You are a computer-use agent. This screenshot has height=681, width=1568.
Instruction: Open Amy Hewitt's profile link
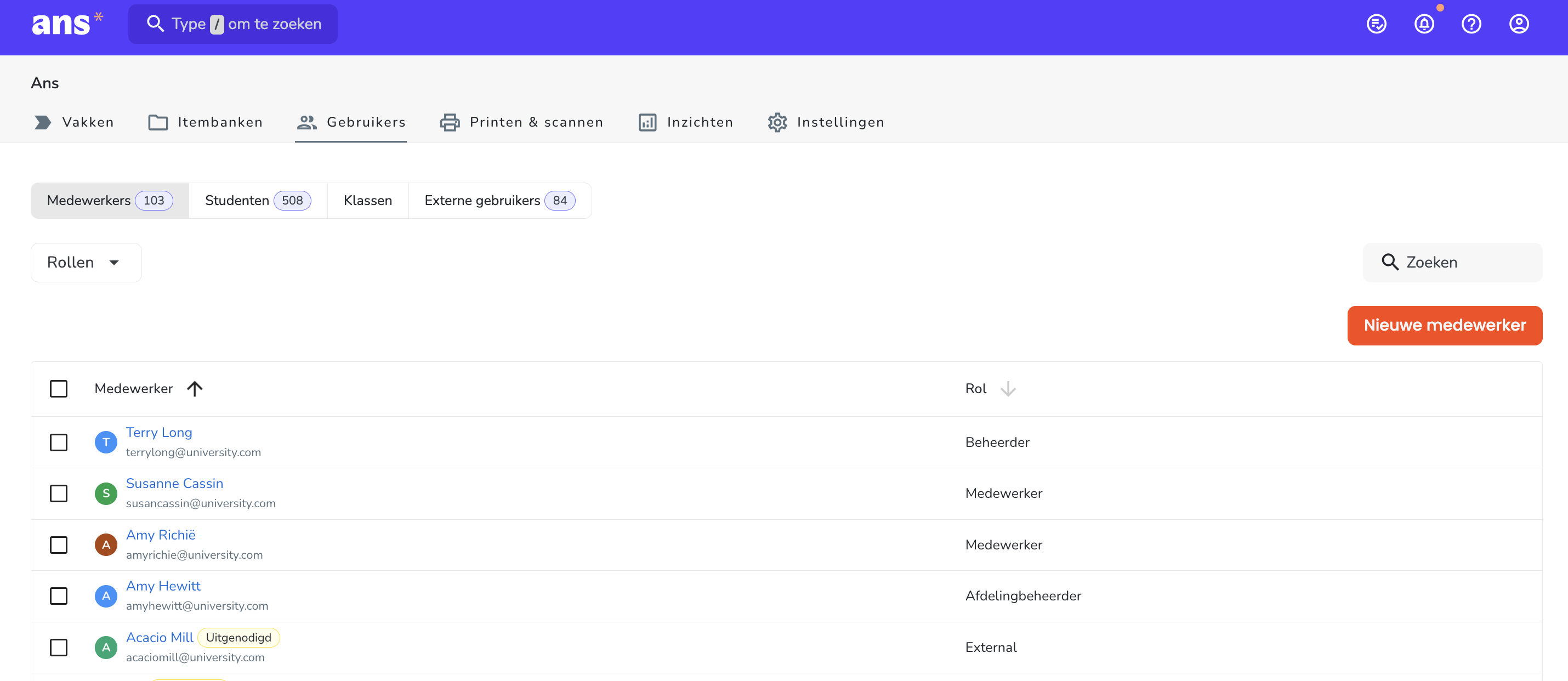click(163, 586)
